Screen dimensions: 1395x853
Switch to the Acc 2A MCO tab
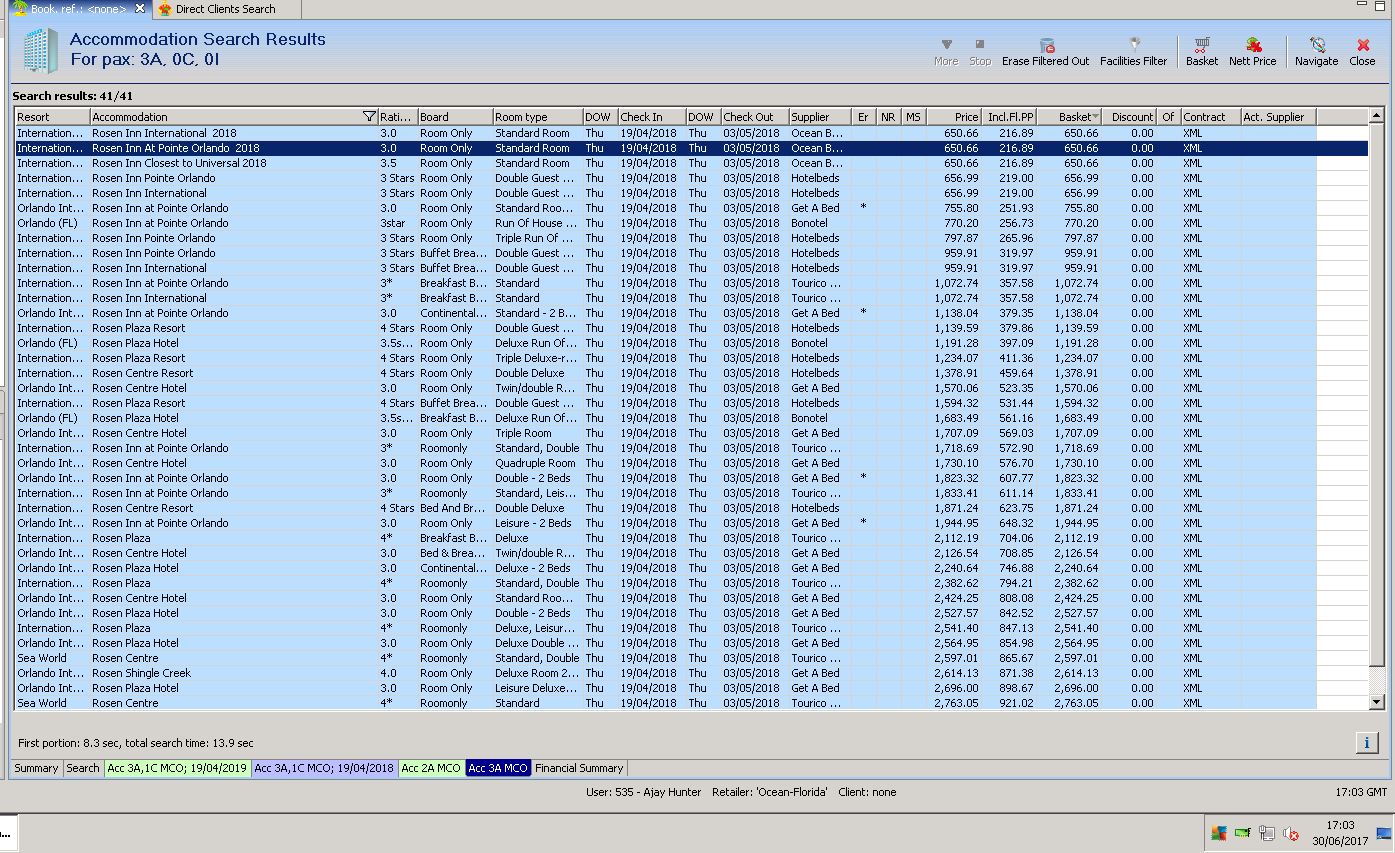click(431, 768)
